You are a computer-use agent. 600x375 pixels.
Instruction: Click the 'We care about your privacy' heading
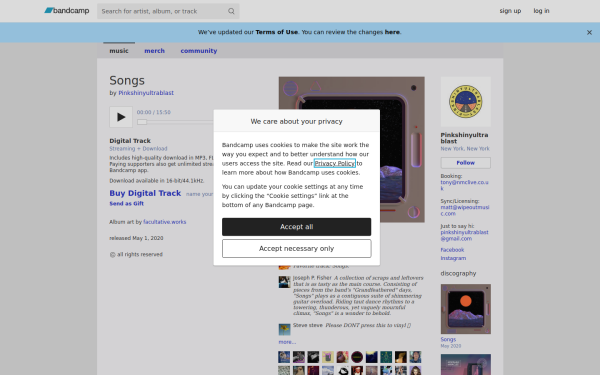click(x=297, y=121)
